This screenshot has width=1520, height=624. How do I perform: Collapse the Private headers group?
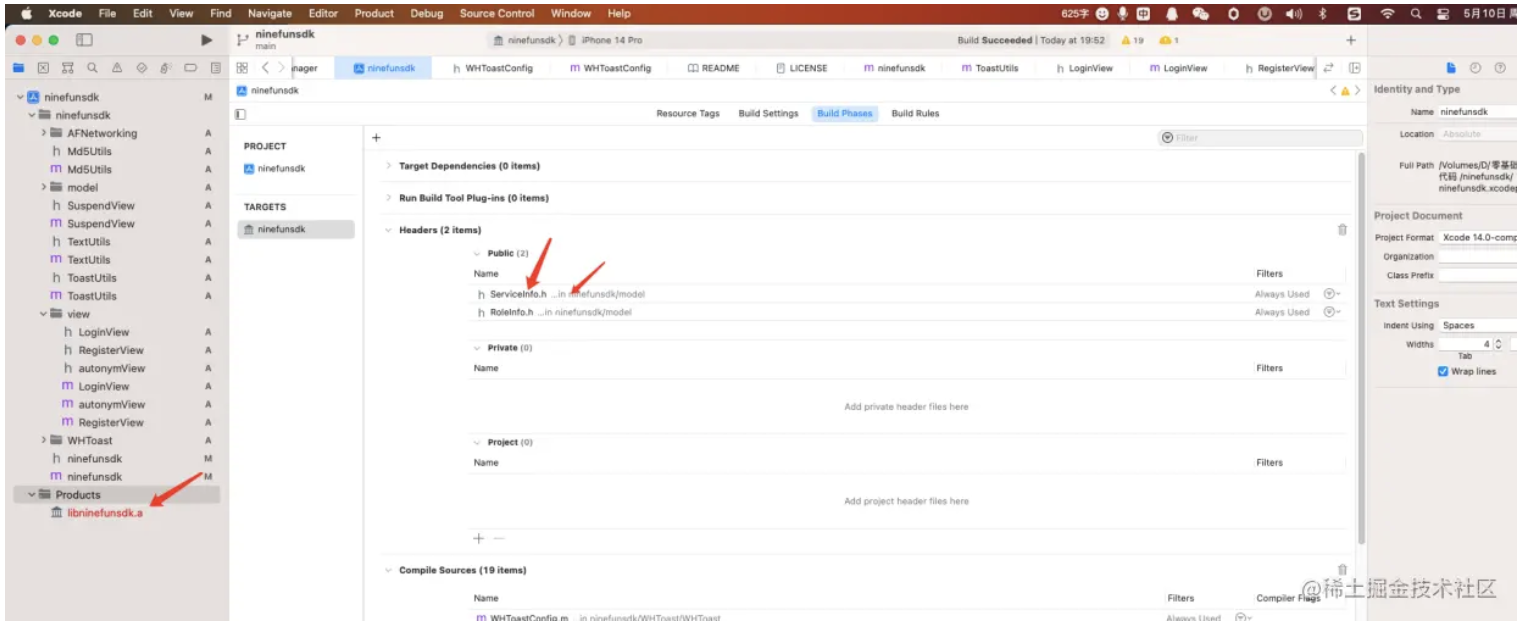(477, 348)
